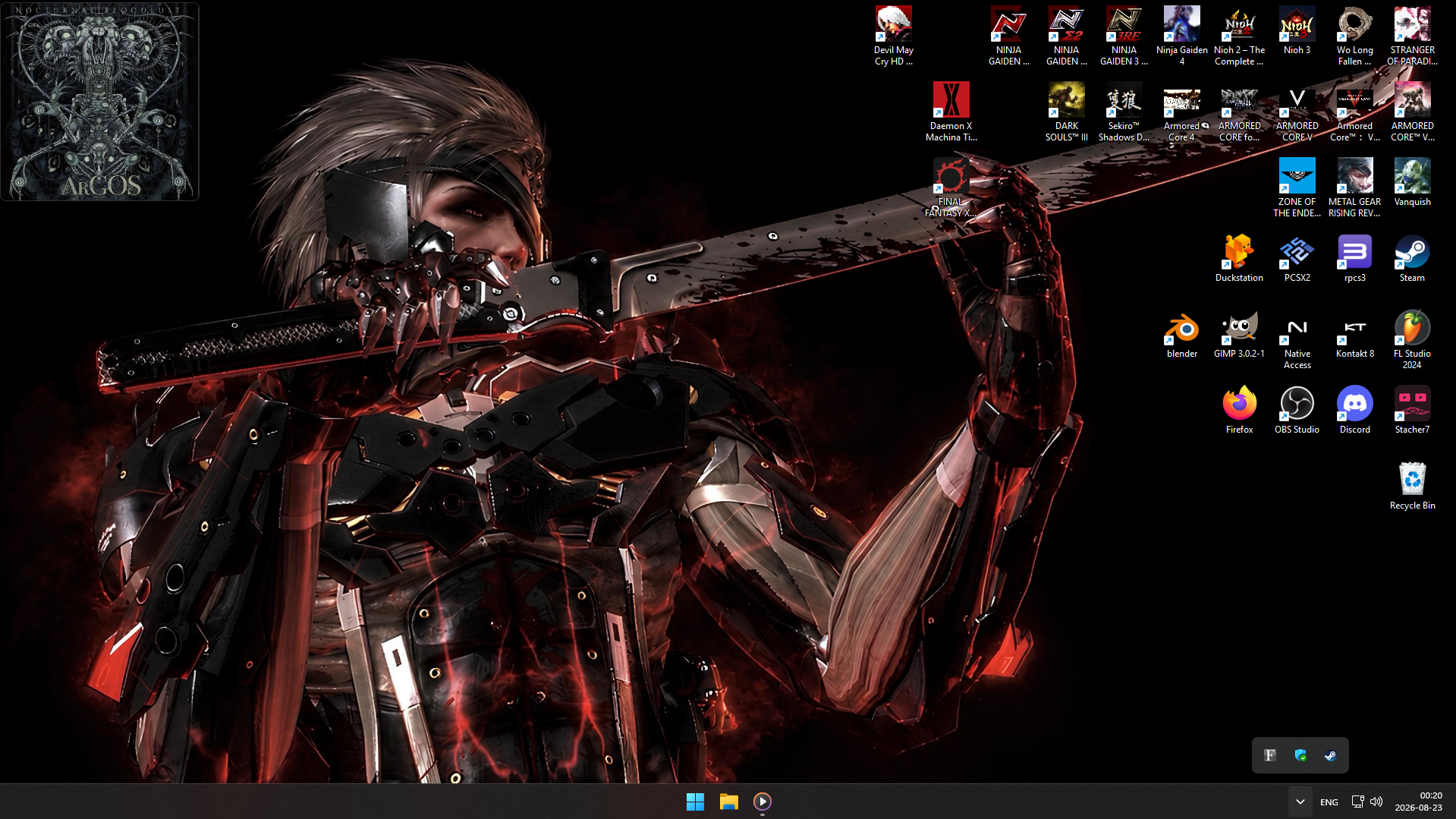This screenshot has height=819, width=1456.
Task: Open the network status icon in the taskbar
Action: pyautogui.click(x=1358, y=802)
